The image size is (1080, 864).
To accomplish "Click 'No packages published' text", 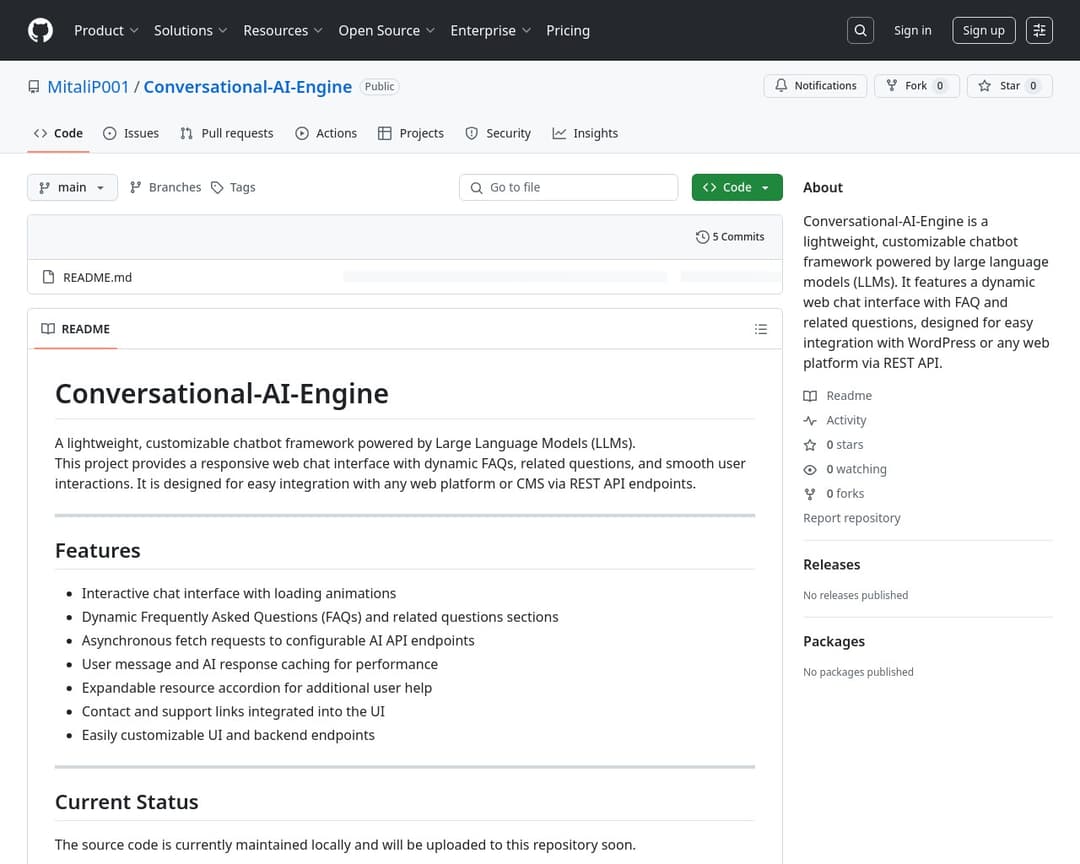I will click(x=858, y=672).
